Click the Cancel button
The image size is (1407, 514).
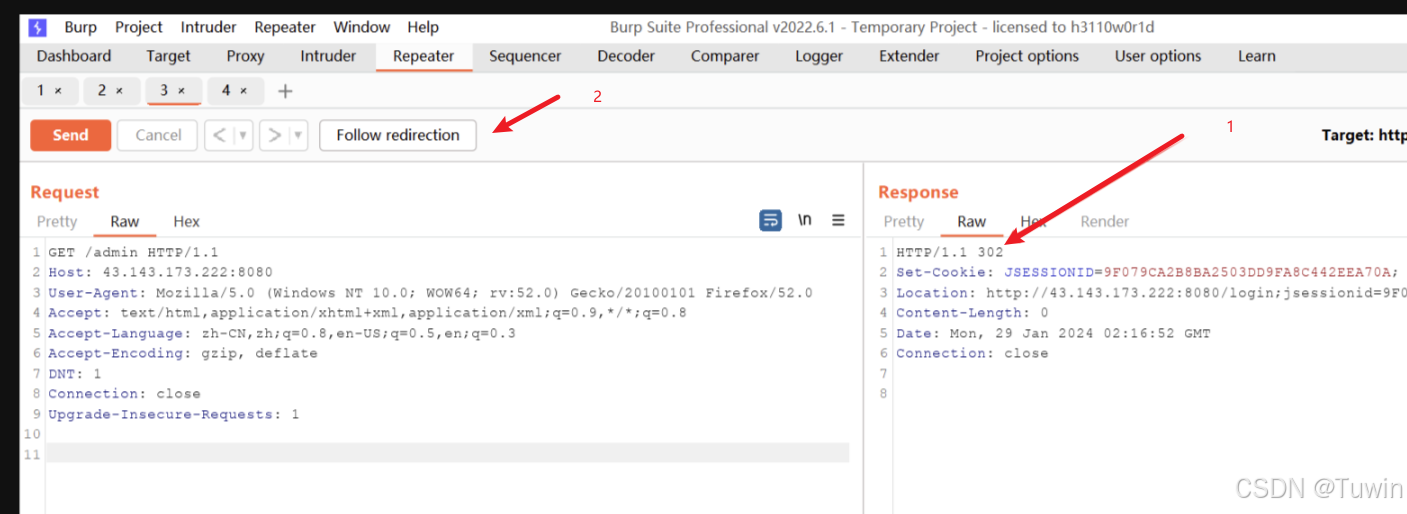click(158, 135)
